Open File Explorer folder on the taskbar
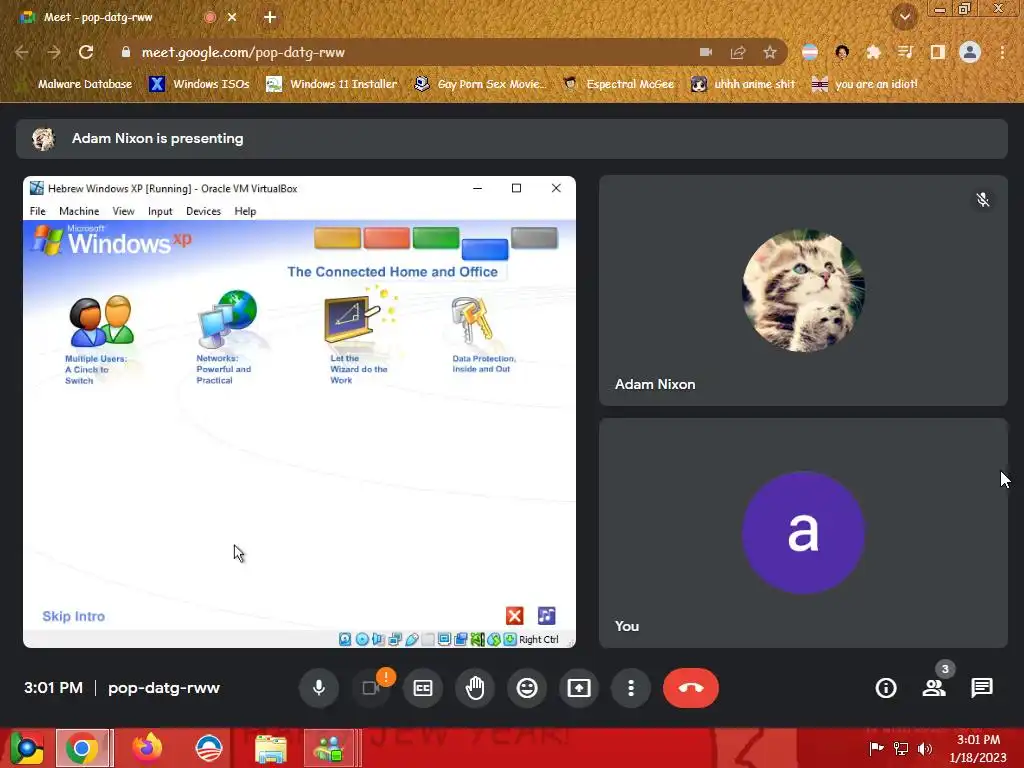1024x768 pixels. click(270, 748)
